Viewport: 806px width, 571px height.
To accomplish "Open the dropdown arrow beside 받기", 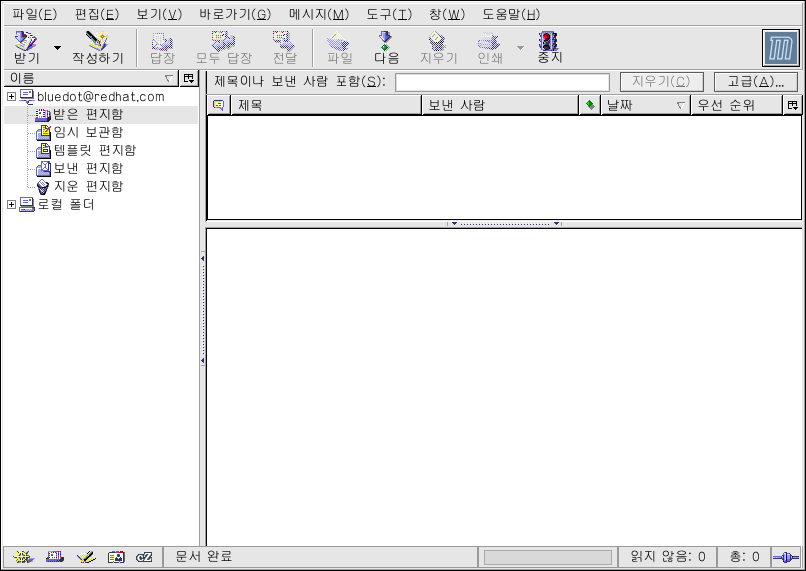I will coord(57,48).
